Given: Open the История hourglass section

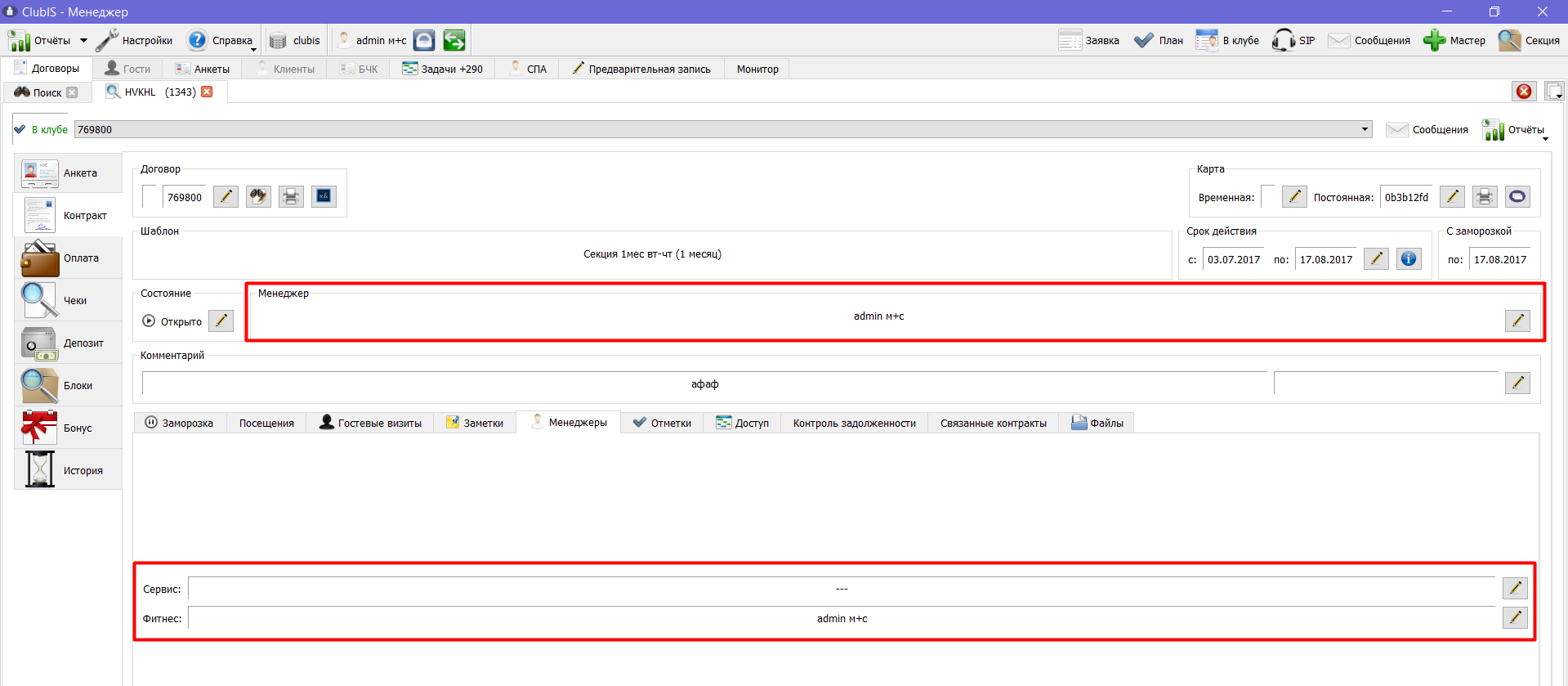Looking at the screenshot, I should [68, 470].
